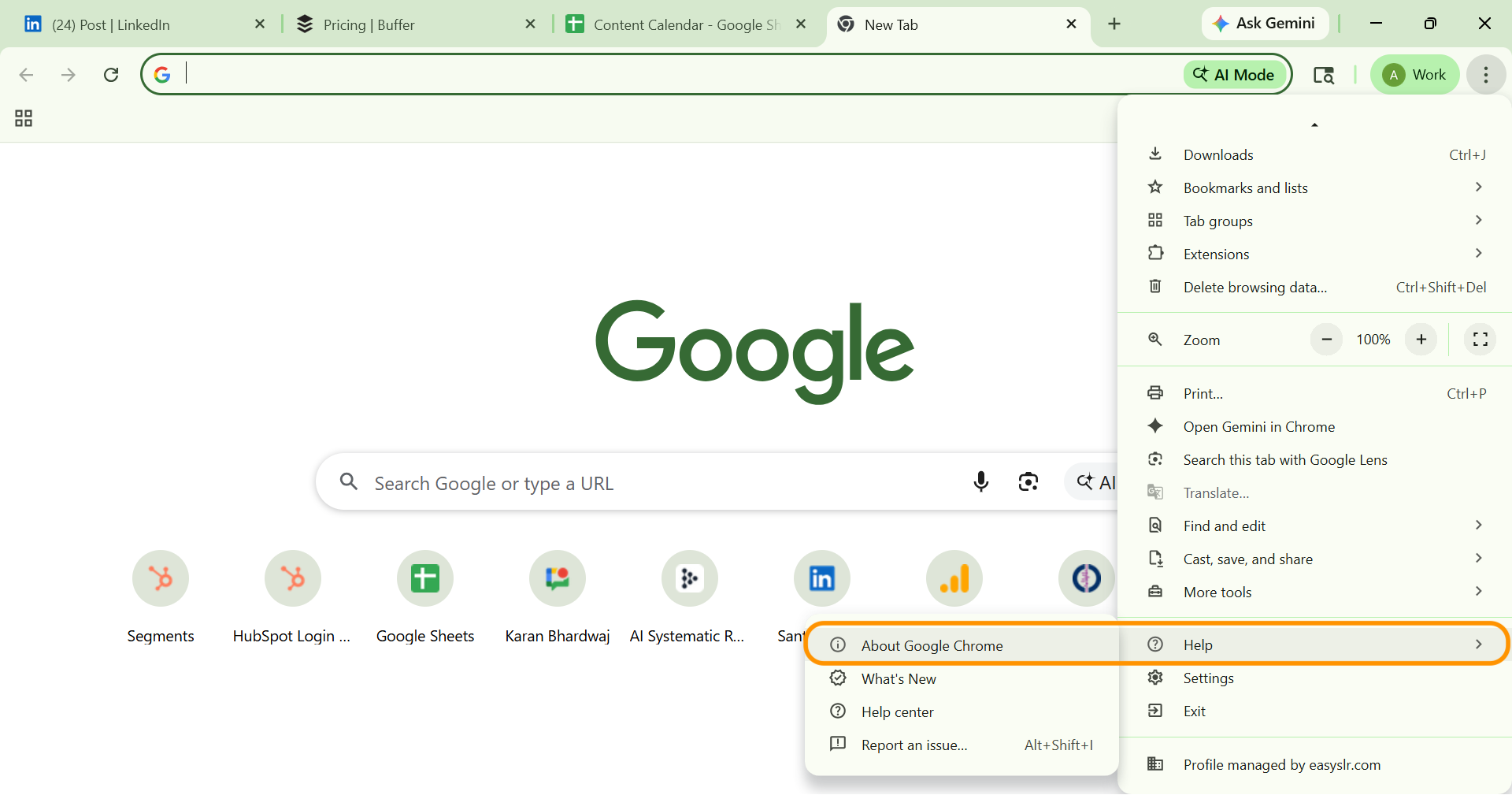Screen dimensions: 1512x795
Task: Click the voice search microphone icon
Action: 980,481
